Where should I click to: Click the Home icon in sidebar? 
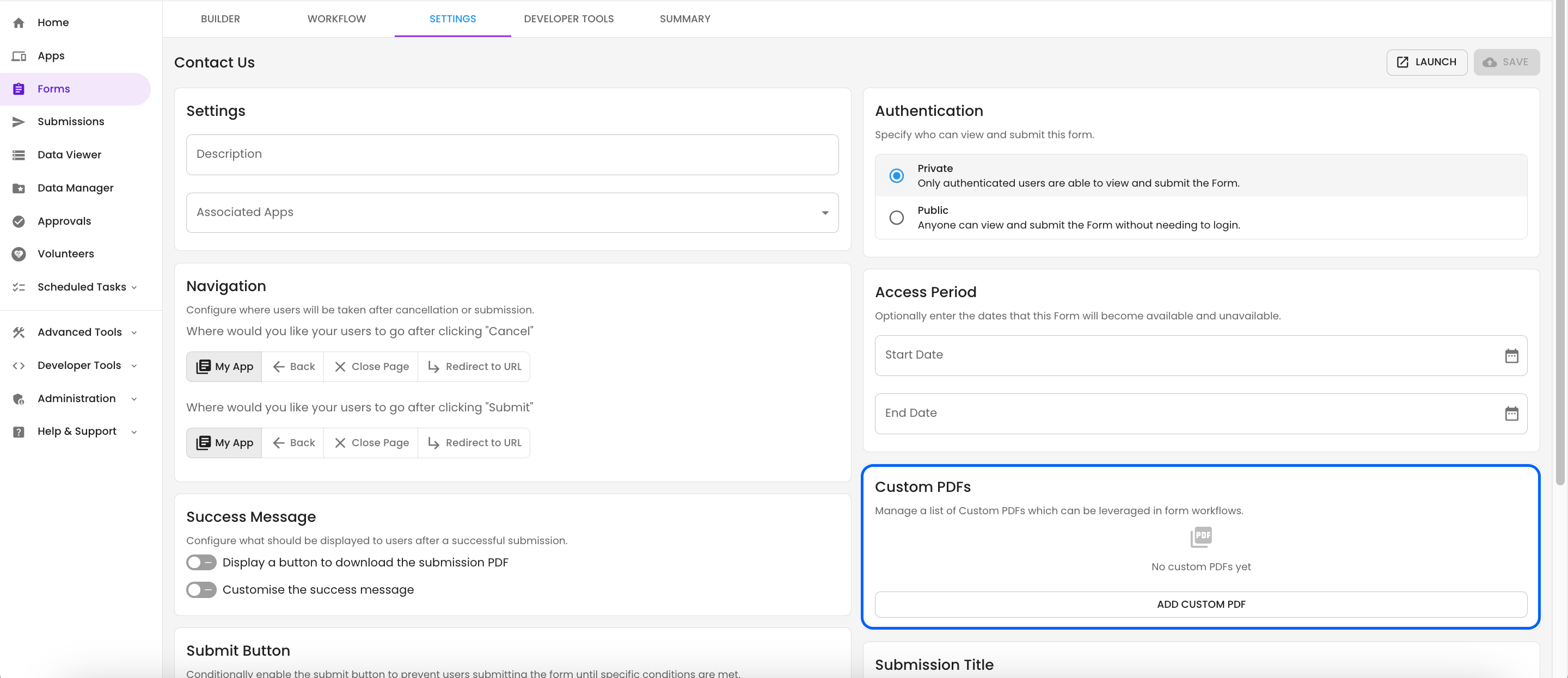click(x=19, y=22)
